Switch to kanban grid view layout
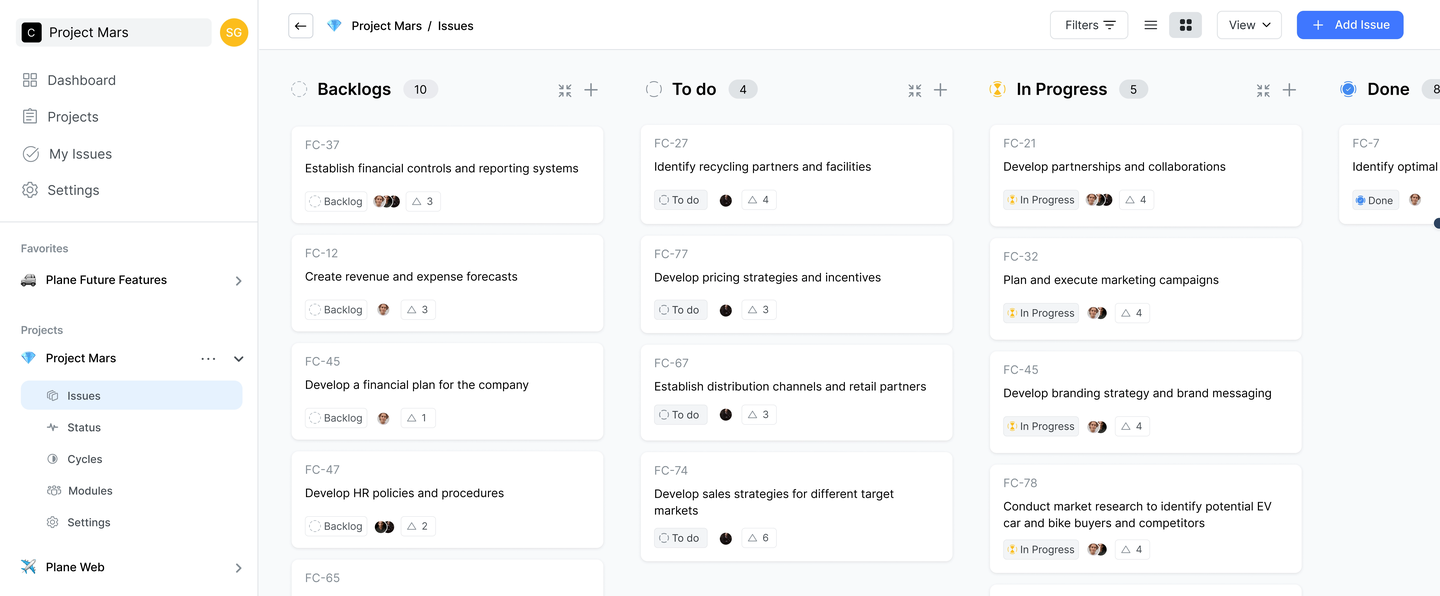The width and height of the screenshot is (1440, 596). (1186, 25)
